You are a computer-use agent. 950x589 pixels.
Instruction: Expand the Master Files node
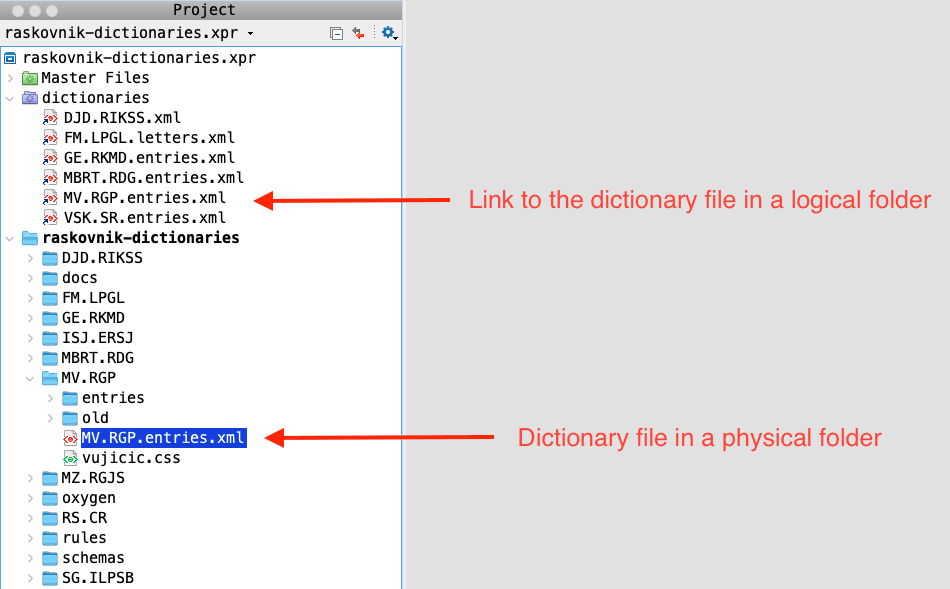(x=11, y=78)
